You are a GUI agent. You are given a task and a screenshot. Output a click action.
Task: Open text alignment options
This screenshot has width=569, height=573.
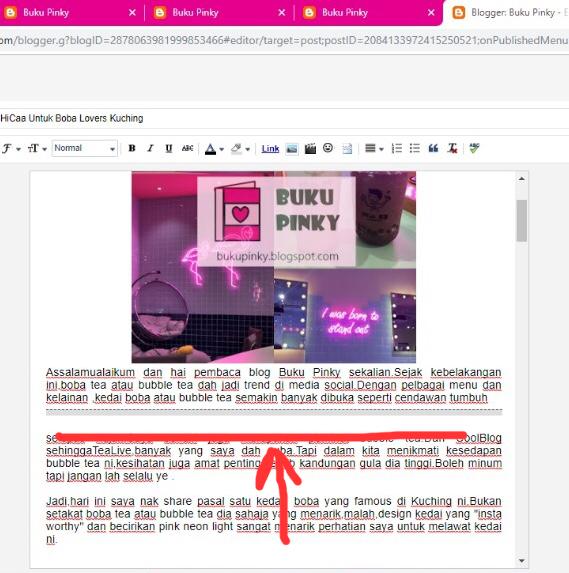pos(370,148)
